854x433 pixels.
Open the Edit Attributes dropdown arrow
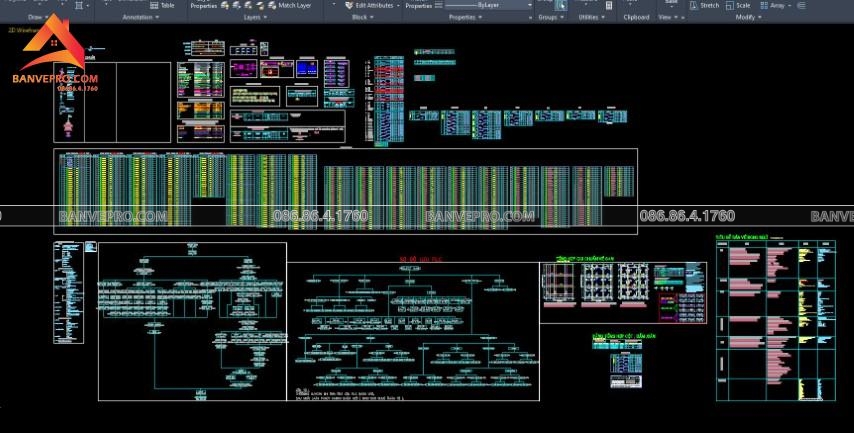coord(398,5)
